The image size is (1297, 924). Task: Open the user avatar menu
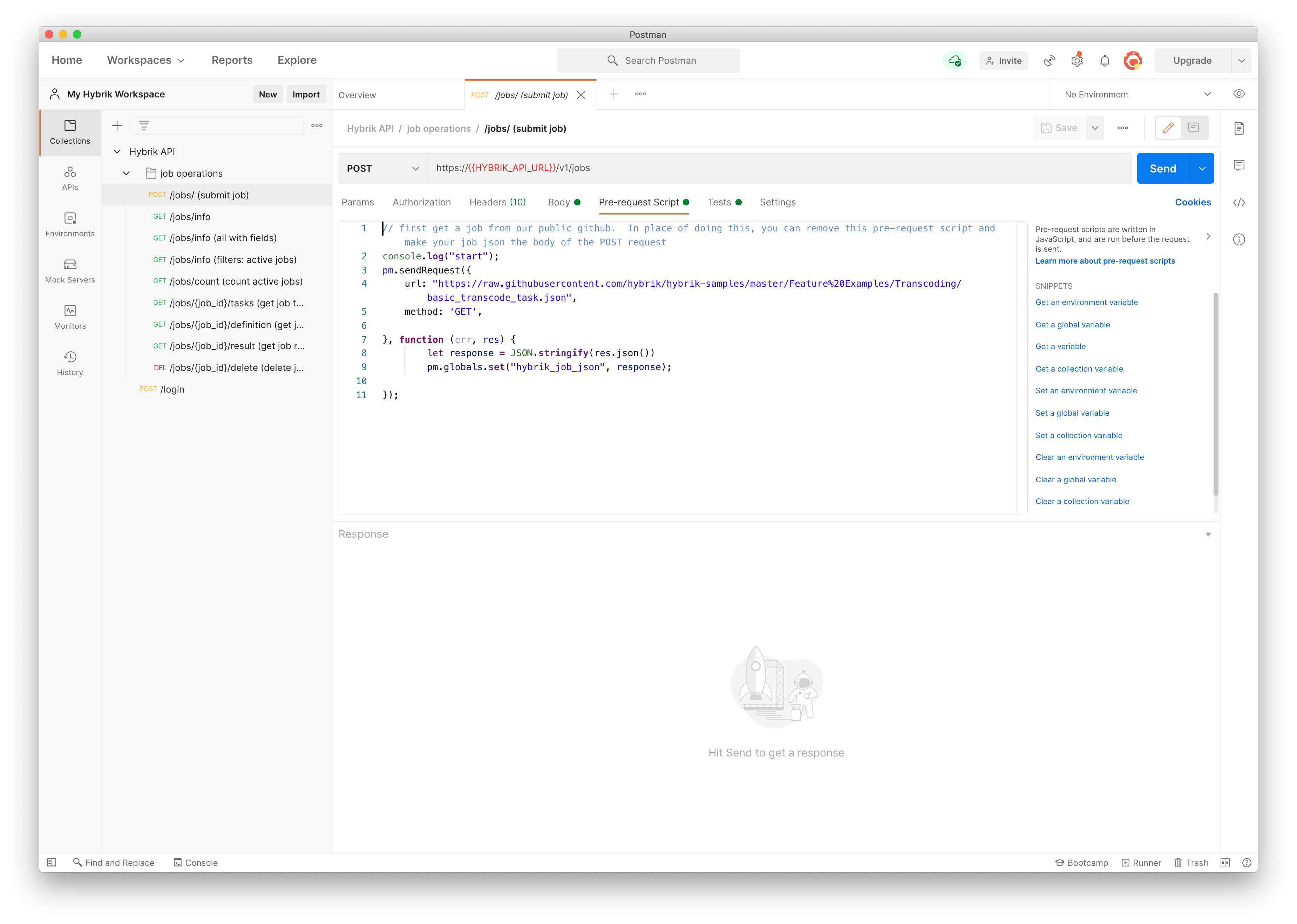(x=1133, y=60)
